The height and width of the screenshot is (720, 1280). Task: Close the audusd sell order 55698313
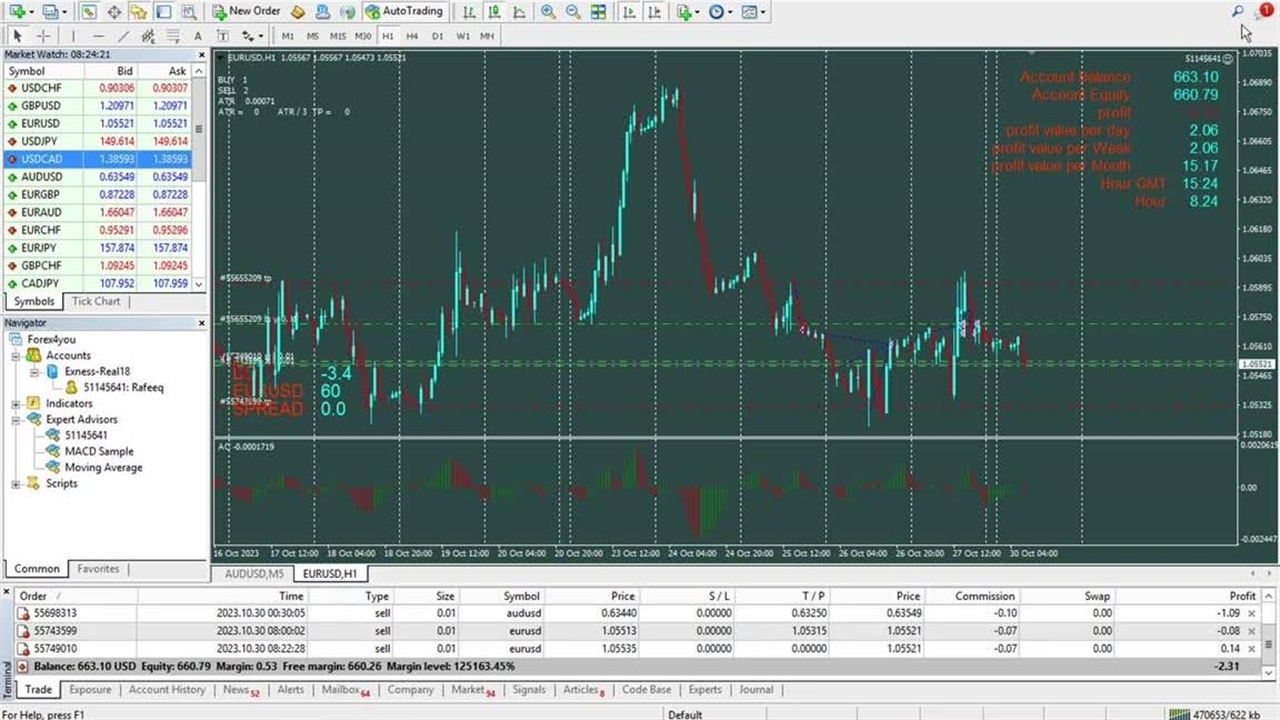click(1251, 614)
